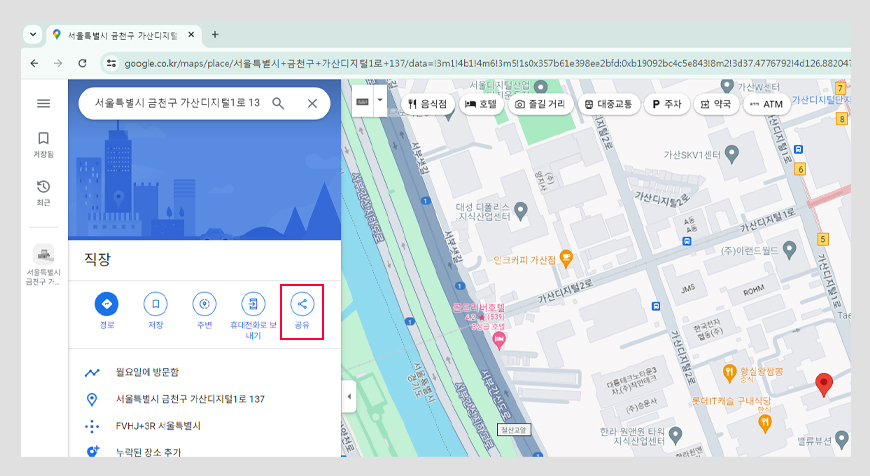Click subway exit 5 marker

point(823,239)
